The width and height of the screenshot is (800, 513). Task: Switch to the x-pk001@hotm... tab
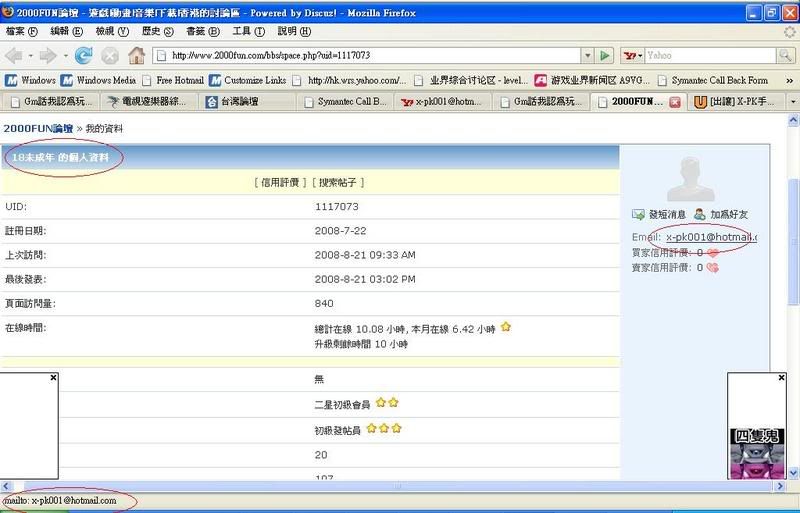pyautogui.click(x=443, y=102)
